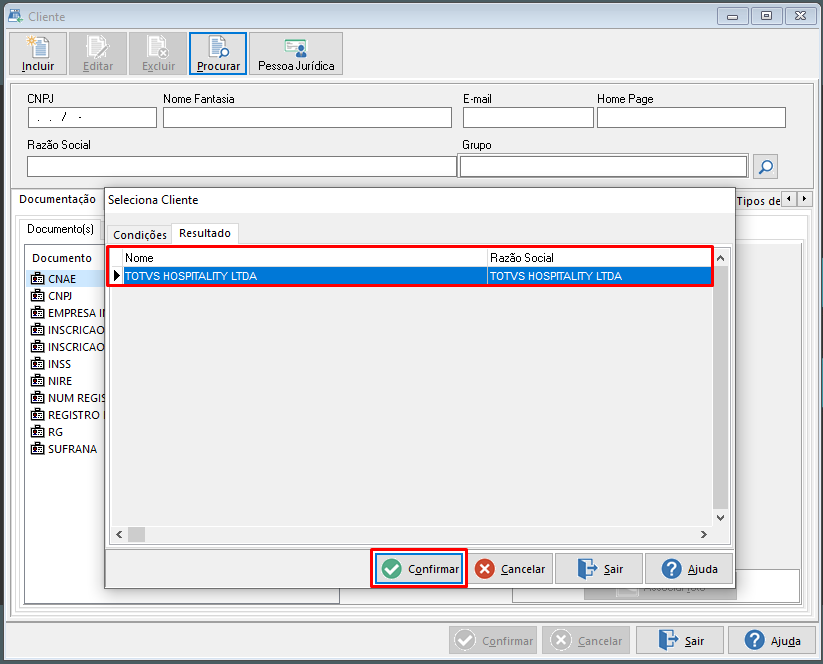The width and height of the screenshot is (823, 664).
Task: Click TOTVS HOSPITALITY LTDA Razão Social cell
Action: [599, 276]
